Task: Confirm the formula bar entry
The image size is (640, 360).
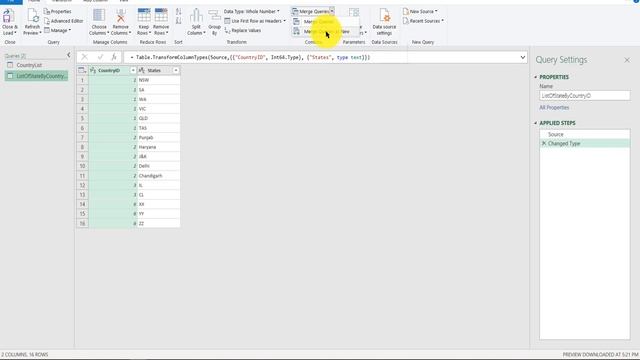Action: coord(100,57)
